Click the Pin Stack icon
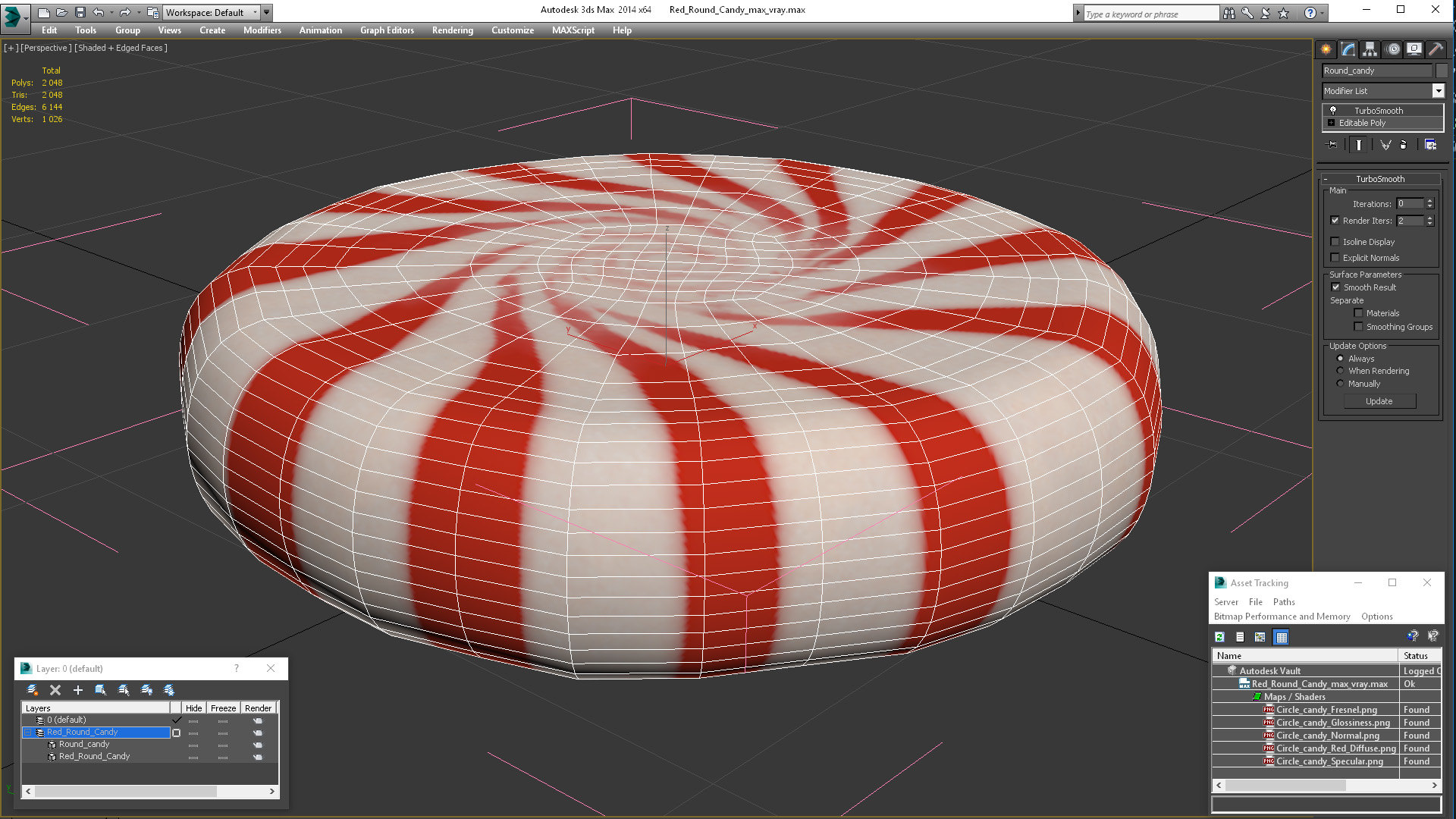1456x819 pixels. [x=1332, y=145]
